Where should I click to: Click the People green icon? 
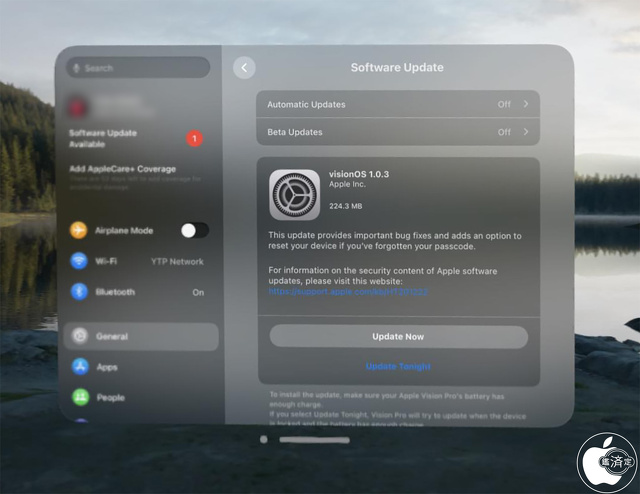[81, 397]
